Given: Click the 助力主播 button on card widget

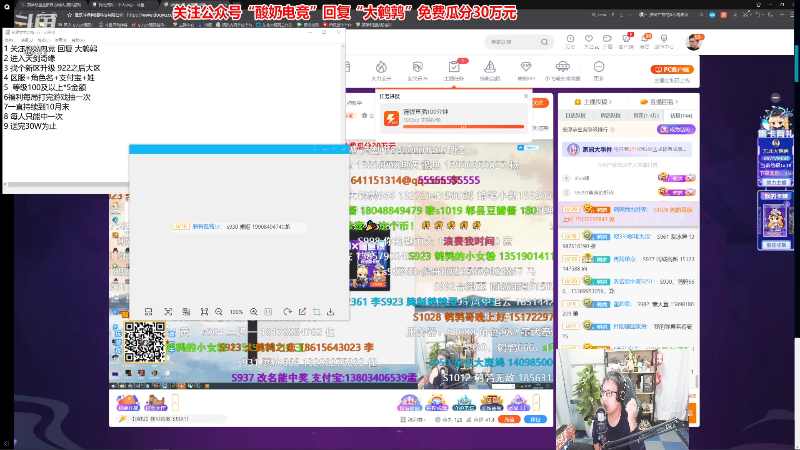Looking at the screenshot, I should 776,182.
